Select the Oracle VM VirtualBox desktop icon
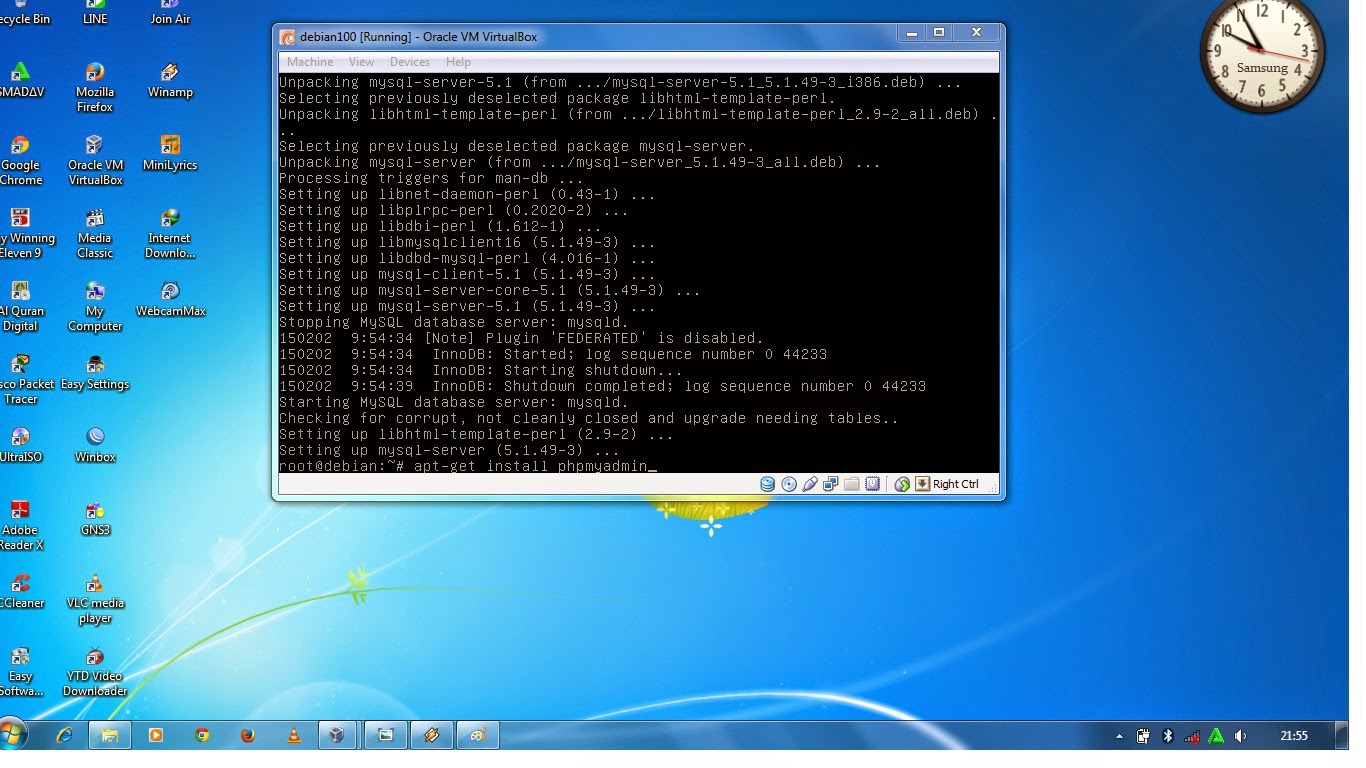This screenshot has height=768, width=1366. pos(95,160)
